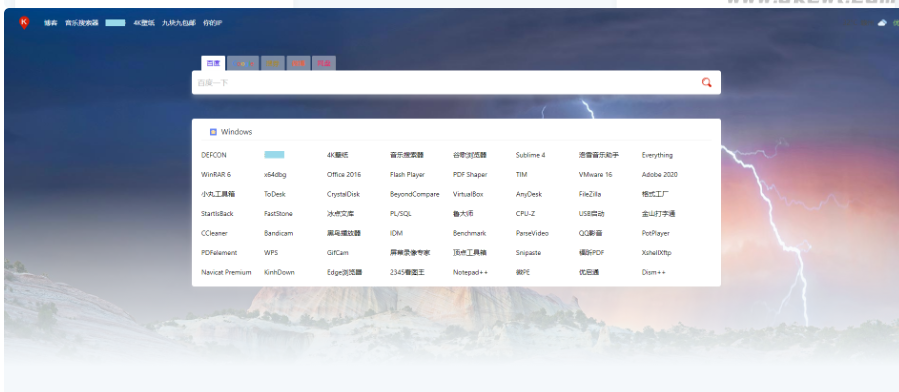Click the cloud weather icon
899x392 pixels.
(883, 23)
